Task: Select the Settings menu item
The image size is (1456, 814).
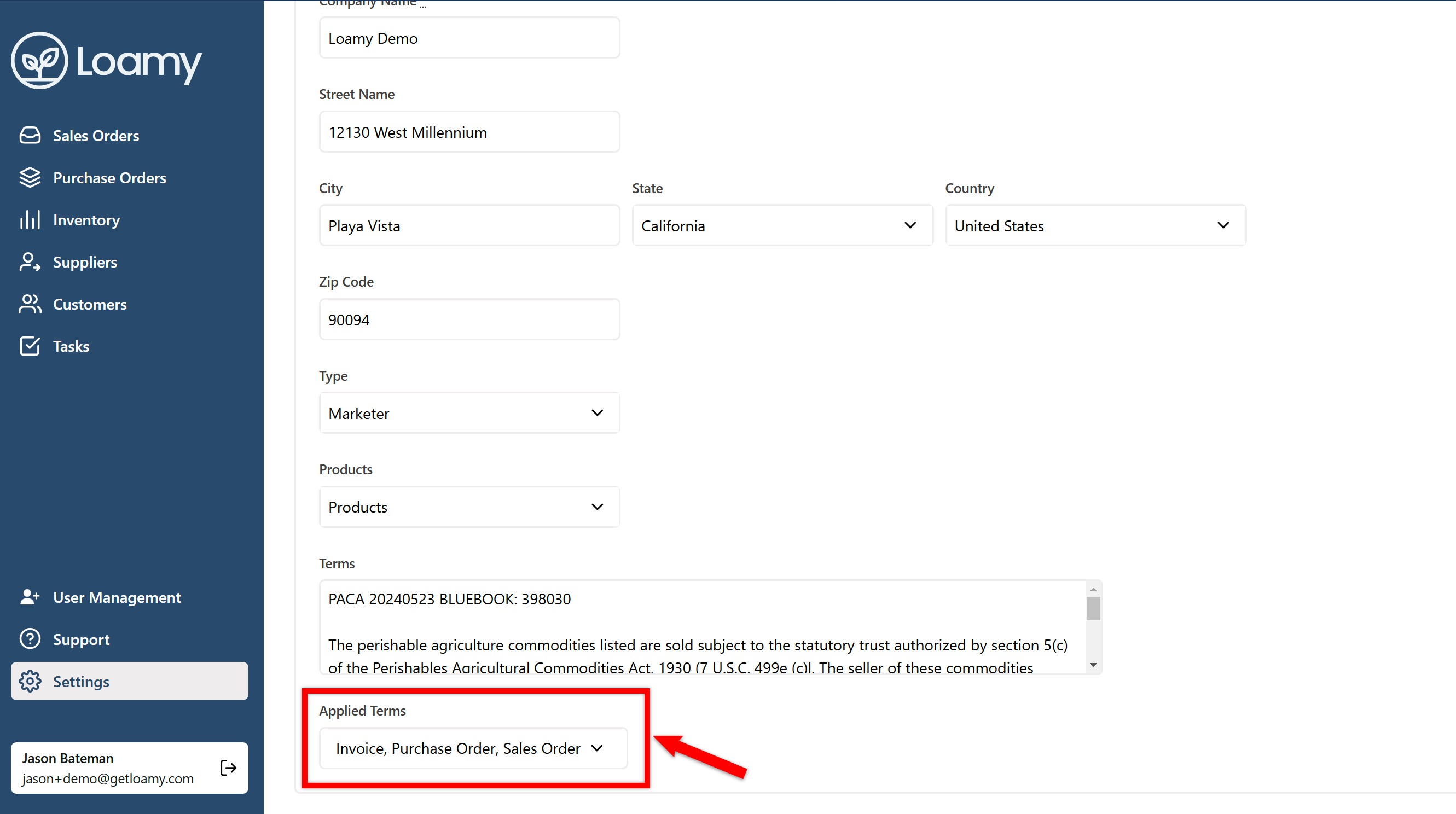Action: pyautogui.click(x=130, y=681)
